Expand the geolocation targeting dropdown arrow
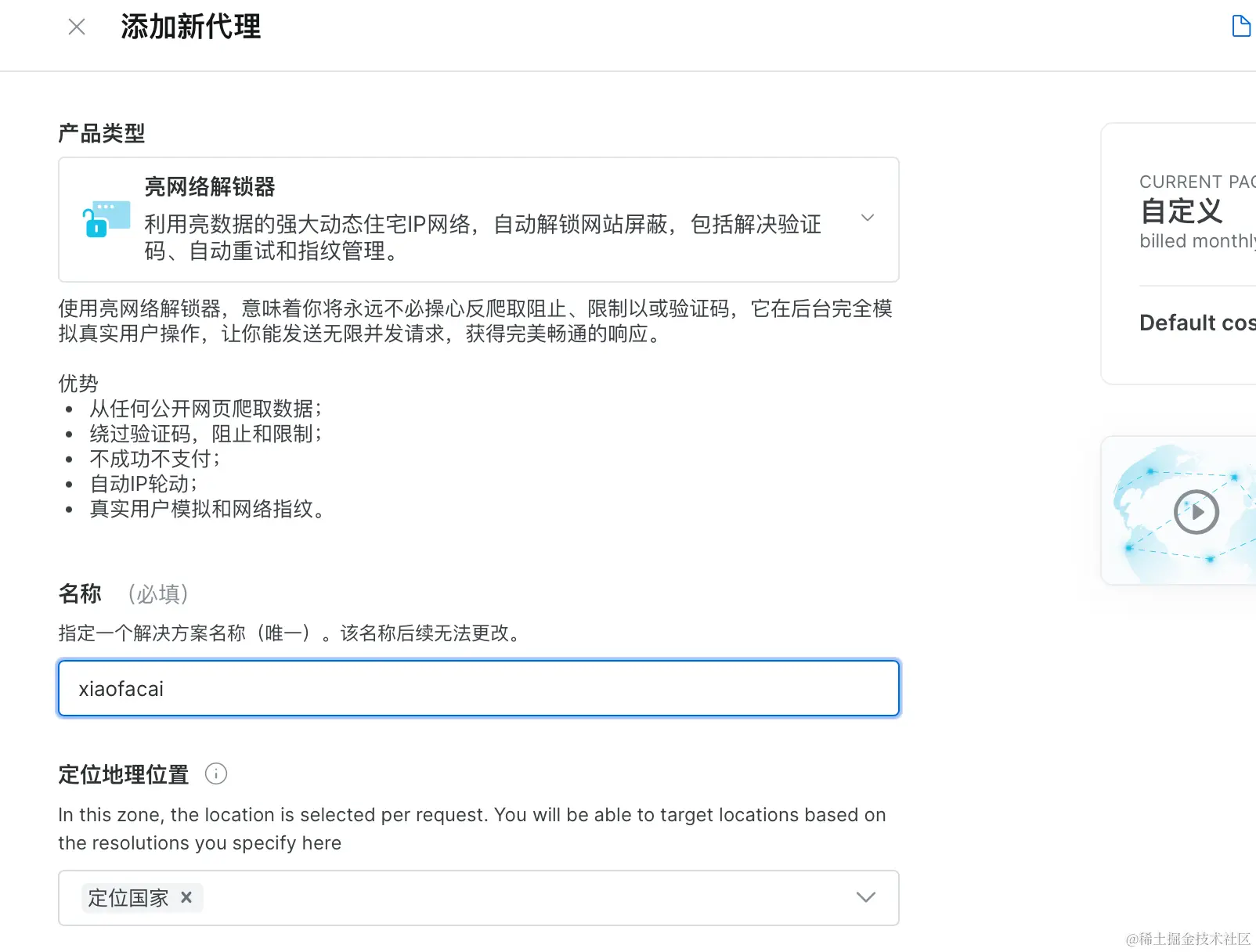Image resolution: width=1256 pixels, height=952 pixels. [865, 897]
